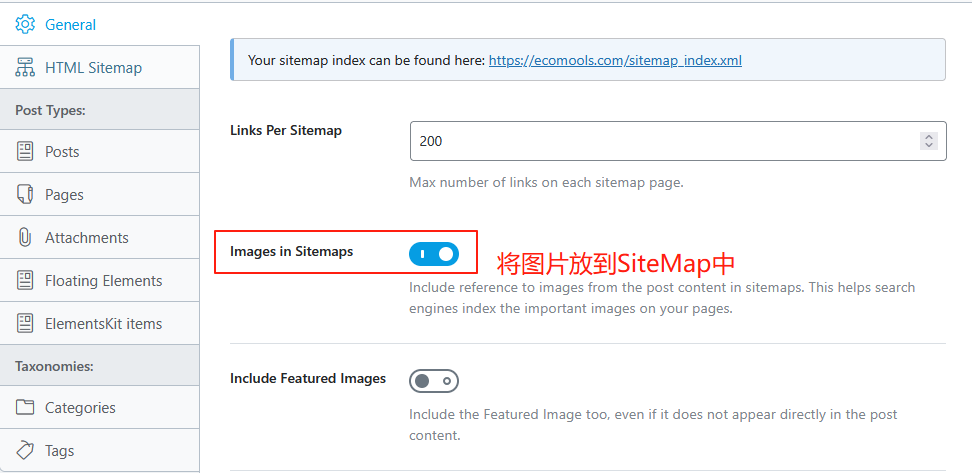Click the Pages icon in sidebar

(25, 195)
